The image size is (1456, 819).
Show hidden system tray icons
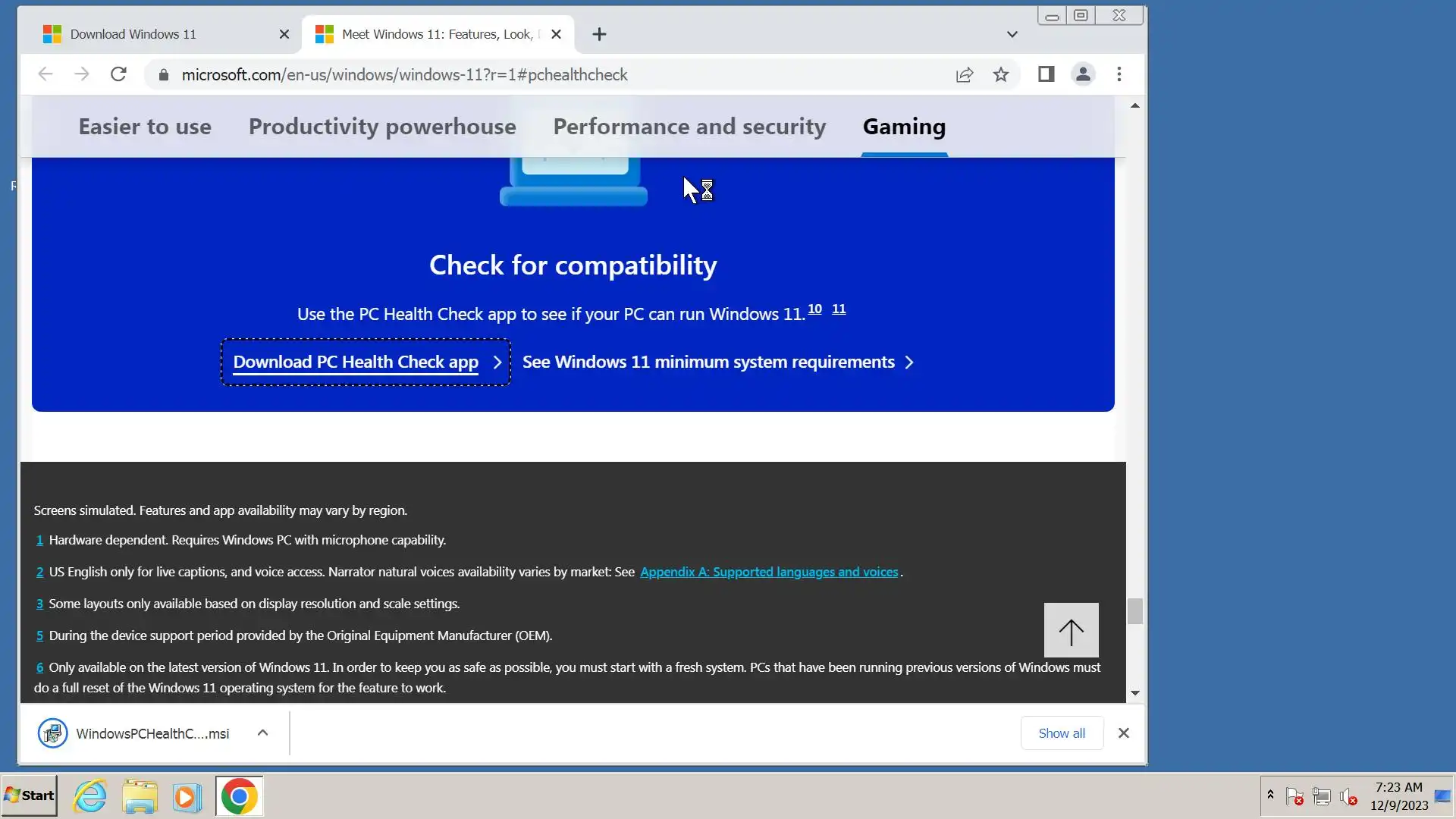coord(1270,795)
